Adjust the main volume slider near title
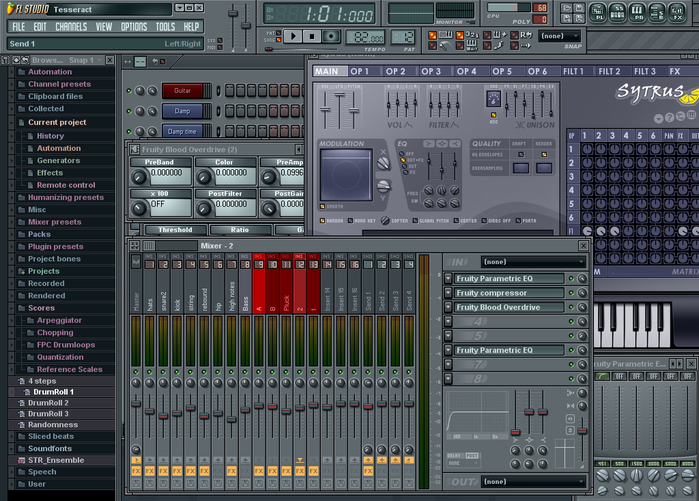The width and height of the screenshot is (699, 501). (233, 13)
